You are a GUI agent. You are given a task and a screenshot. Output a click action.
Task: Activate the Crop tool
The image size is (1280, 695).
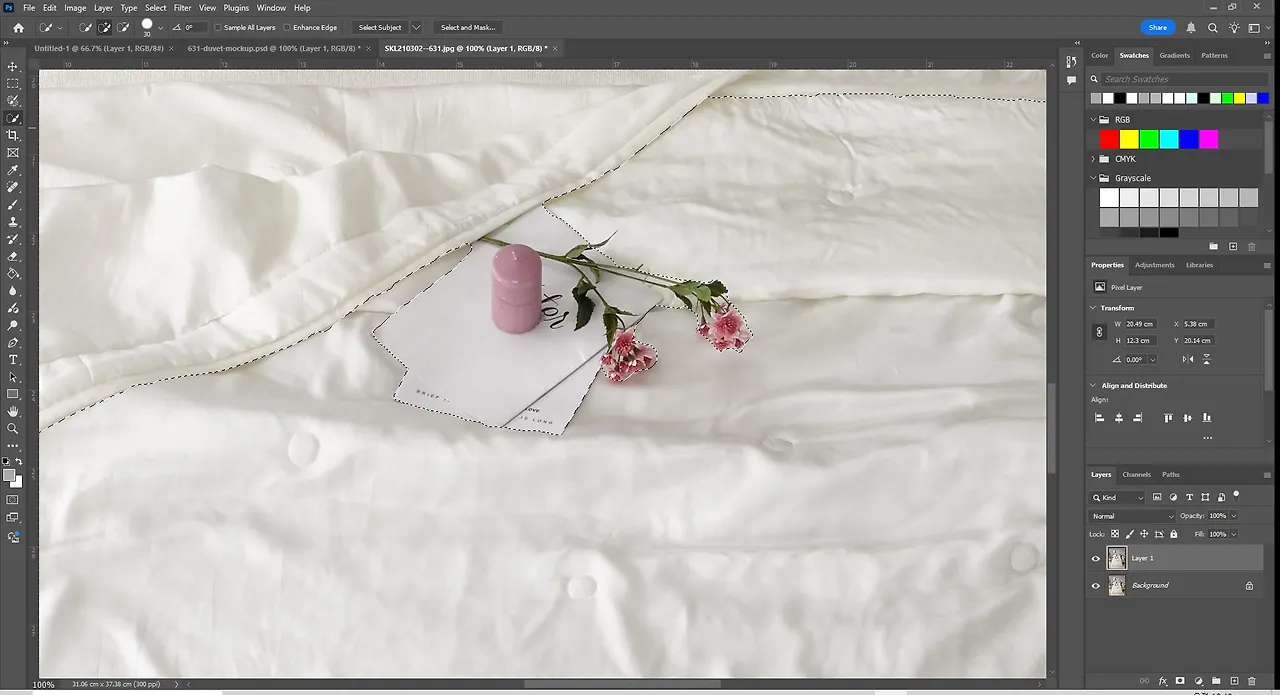(x=13, y=134)
